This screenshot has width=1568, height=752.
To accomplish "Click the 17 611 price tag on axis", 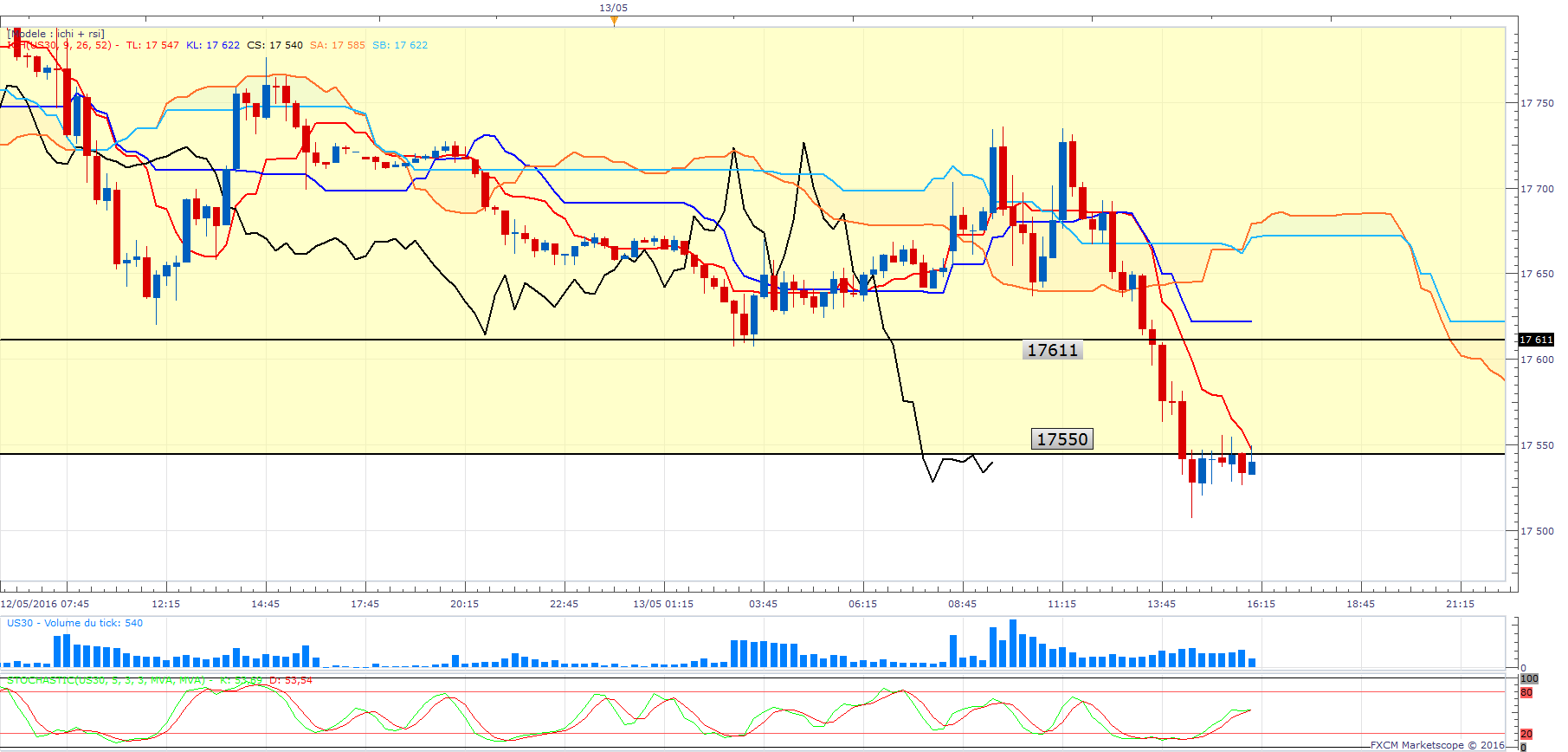I will point(1537,340).
